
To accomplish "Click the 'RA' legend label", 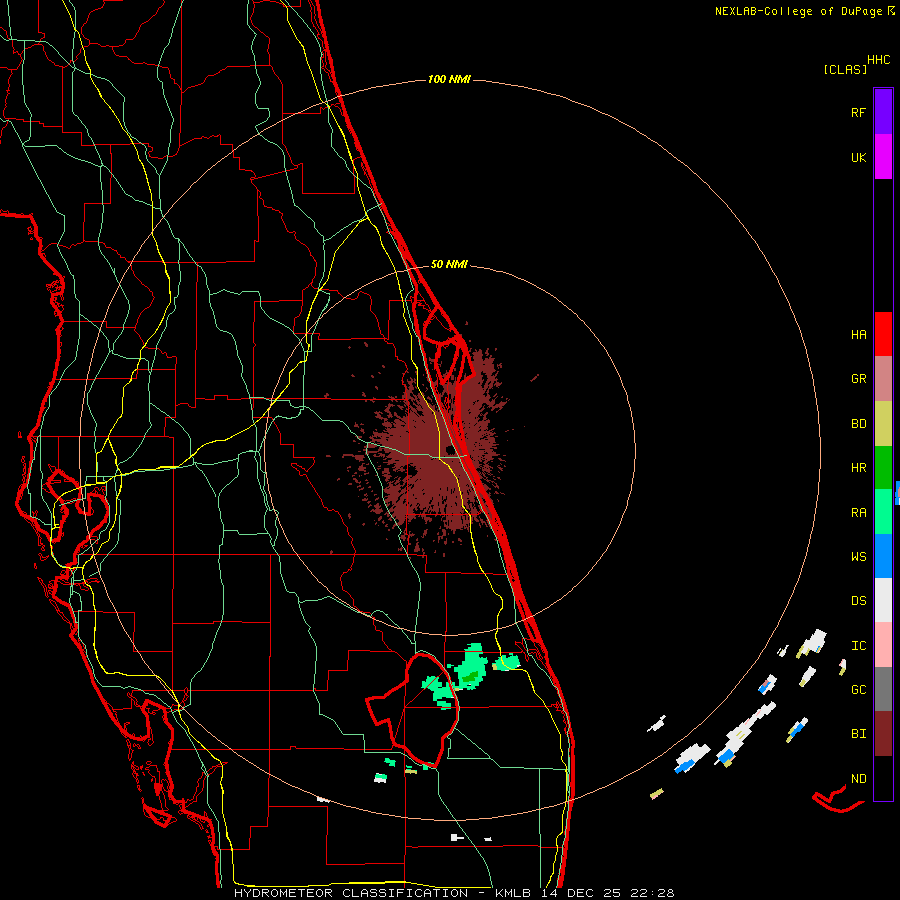I will (858, 513).
